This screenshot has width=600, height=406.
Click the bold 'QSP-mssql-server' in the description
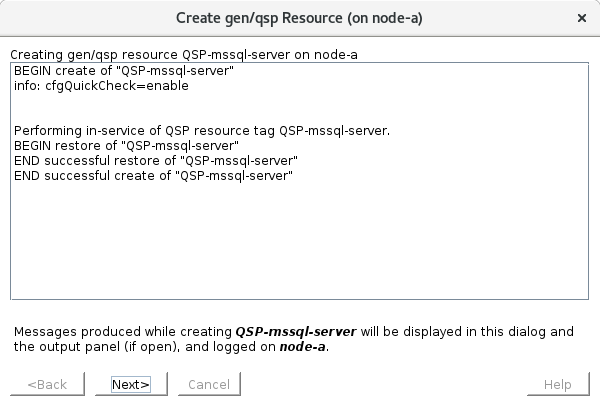point(296,332)
